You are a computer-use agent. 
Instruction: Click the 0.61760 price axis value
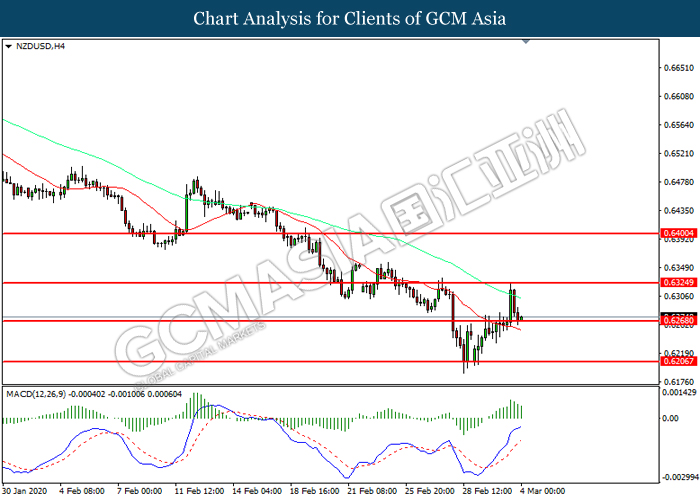pyautogui.click(x=679, y=382)
